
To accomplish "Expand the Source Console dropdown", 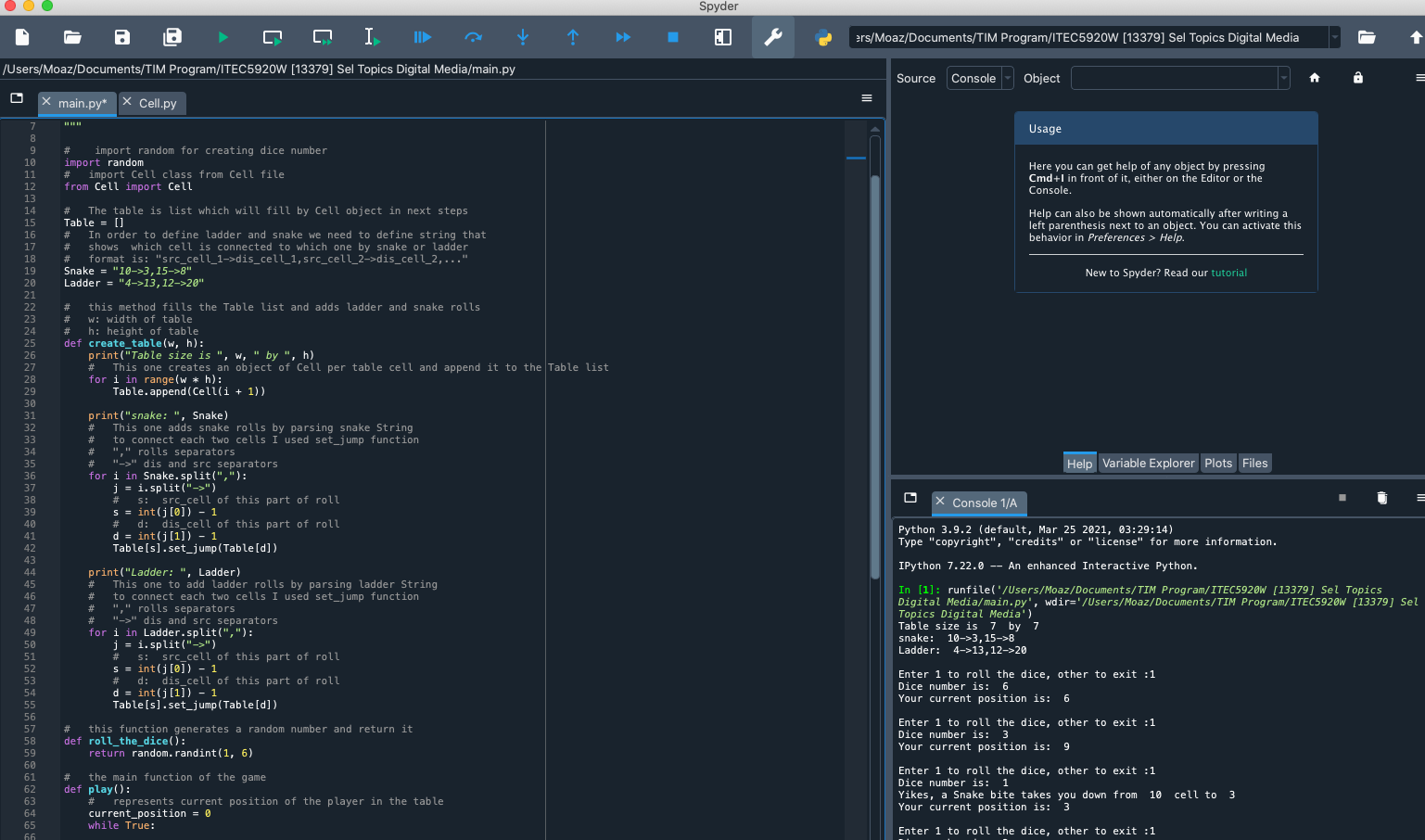I will pos(980,79).
